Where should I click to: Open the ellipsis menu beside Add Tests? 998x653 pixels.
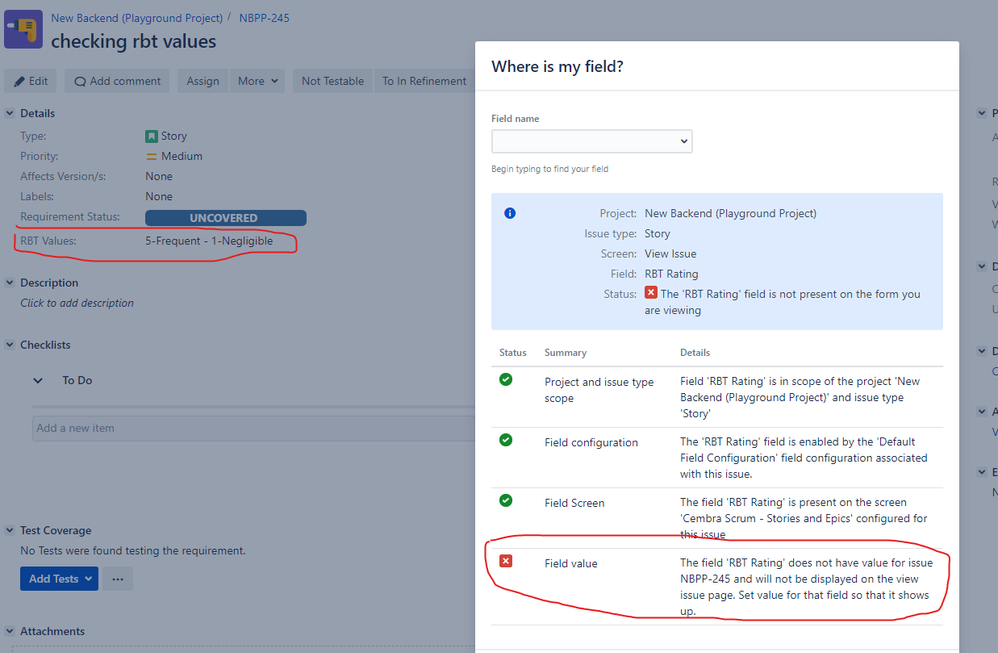pyautogui.click(x=118, y=579)
